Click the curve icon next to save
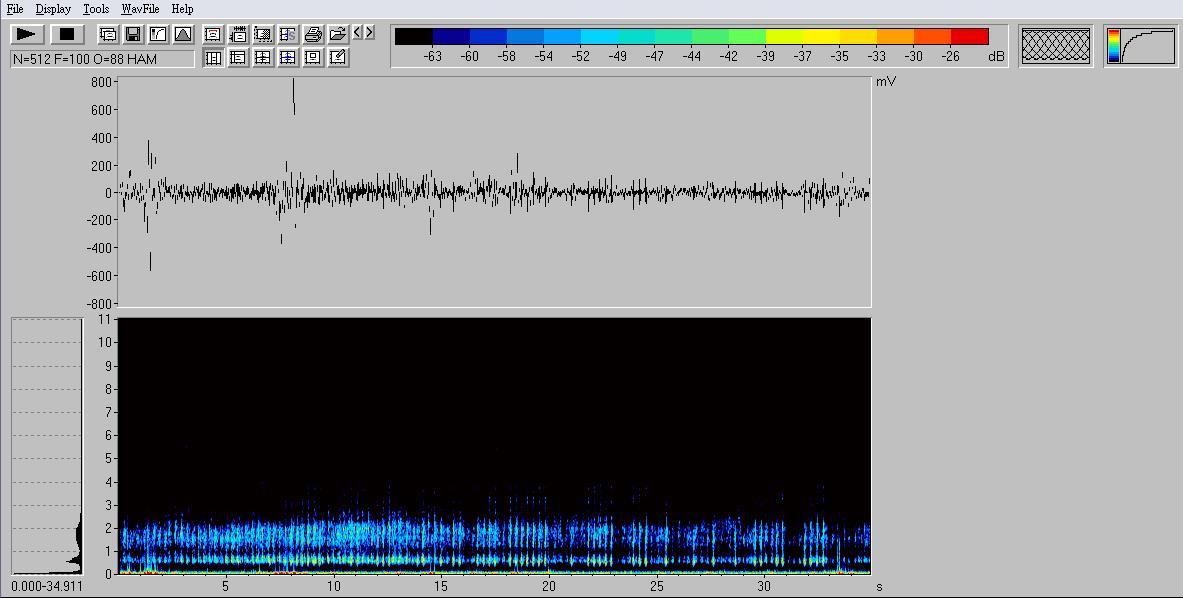 click(158, 34)
